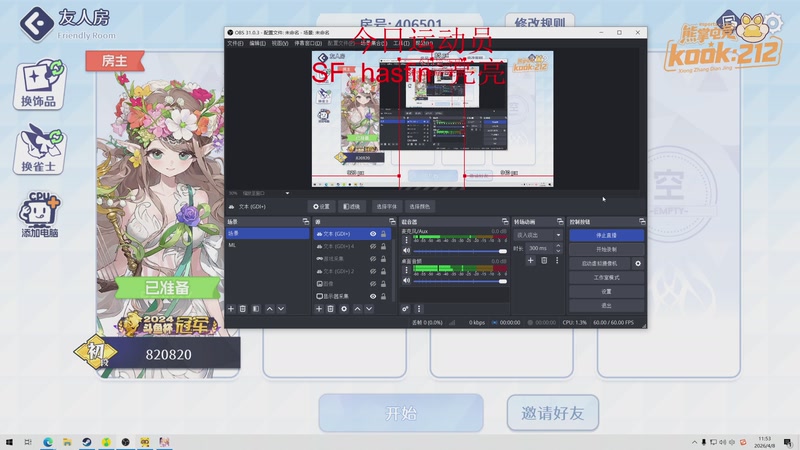
Task: Move the selected source up
Action: click(357, 309)
